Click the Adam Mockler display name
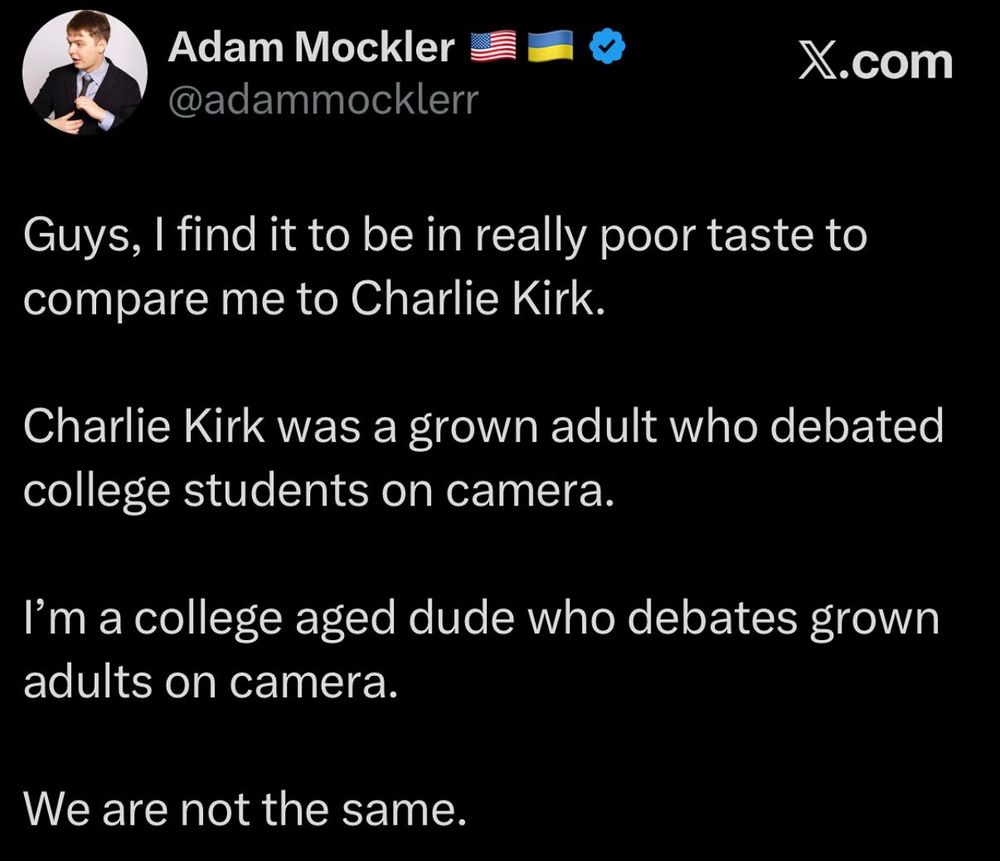This screenshot has width=1000, height=861. point(311,47)
